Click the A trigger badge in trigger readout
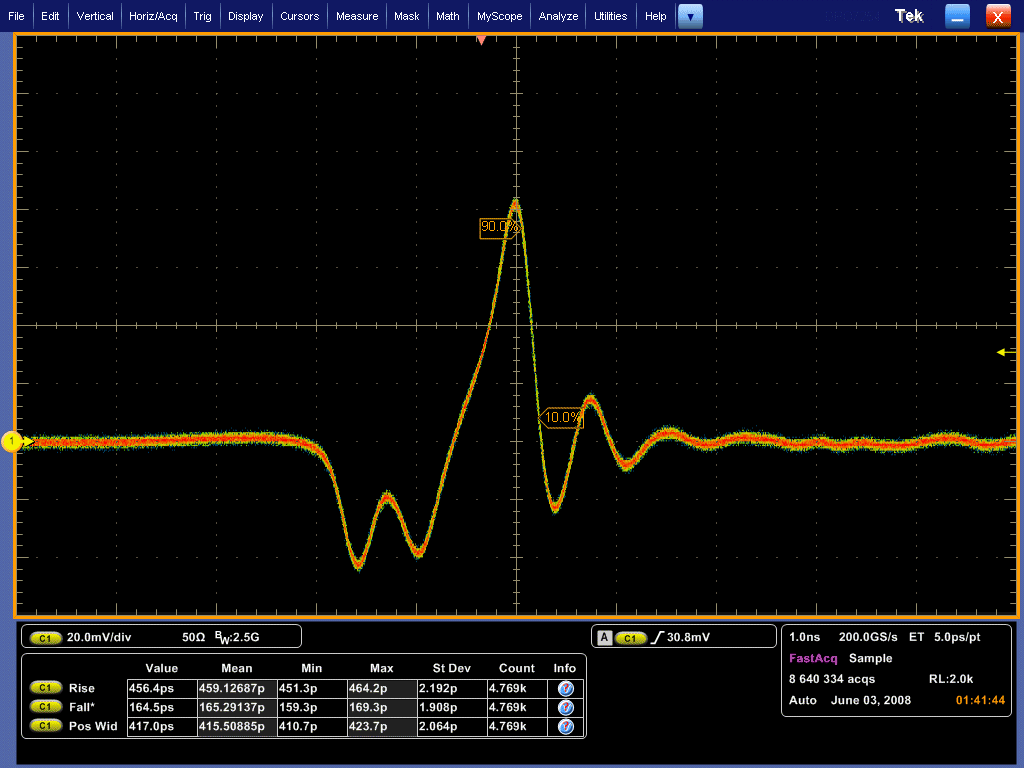 click(x=604, y=637)
